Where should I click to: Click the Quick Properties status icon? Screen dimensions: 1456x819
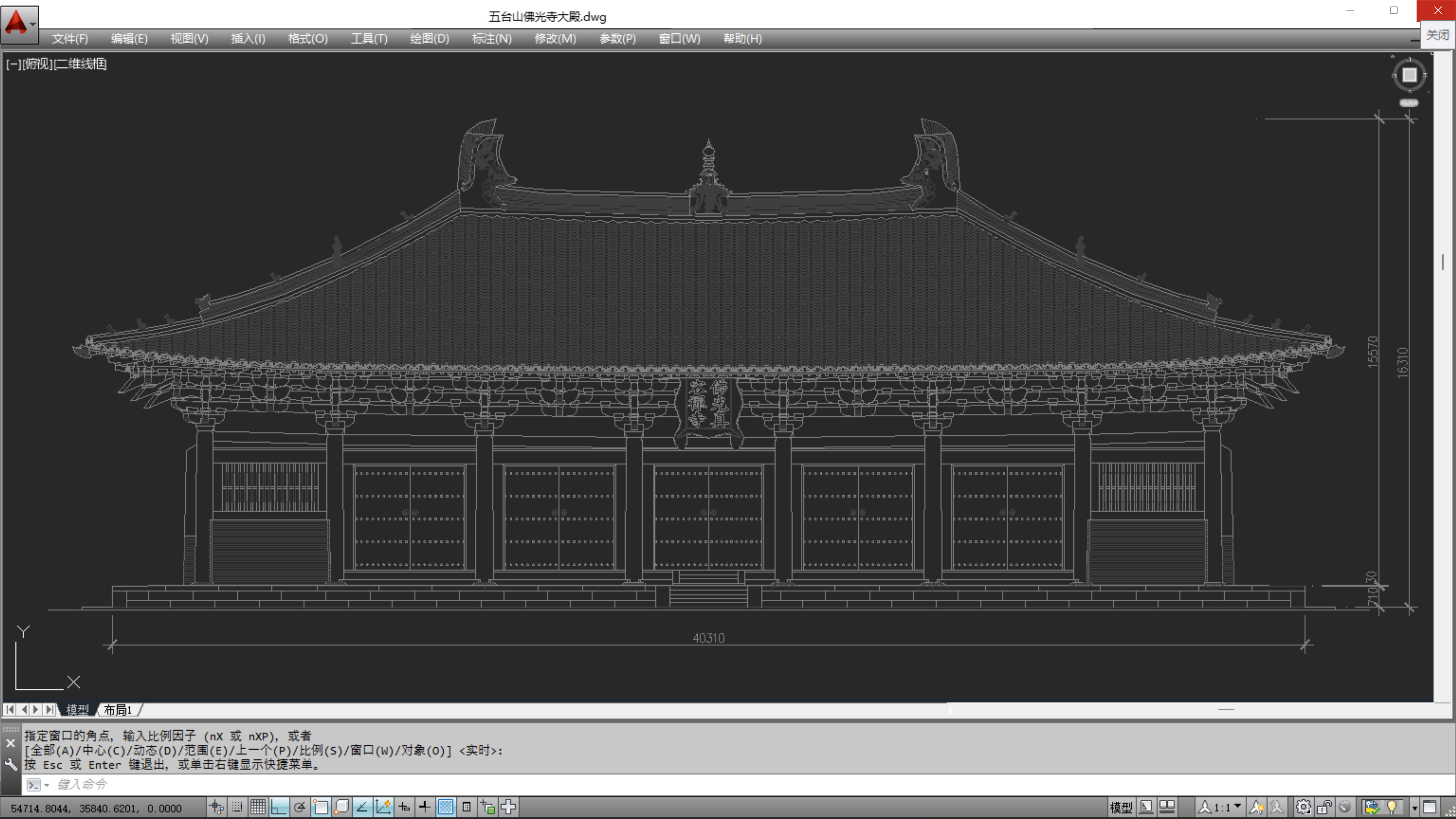[x=466, y=806]
